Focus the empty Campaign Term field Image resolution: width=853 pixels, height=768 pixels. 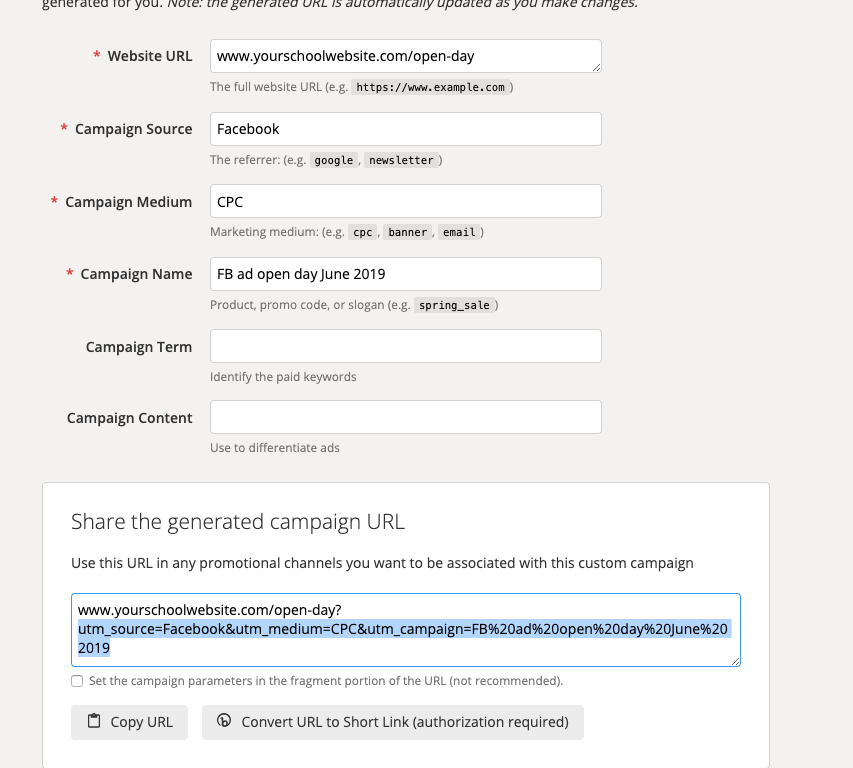[405, 346]
